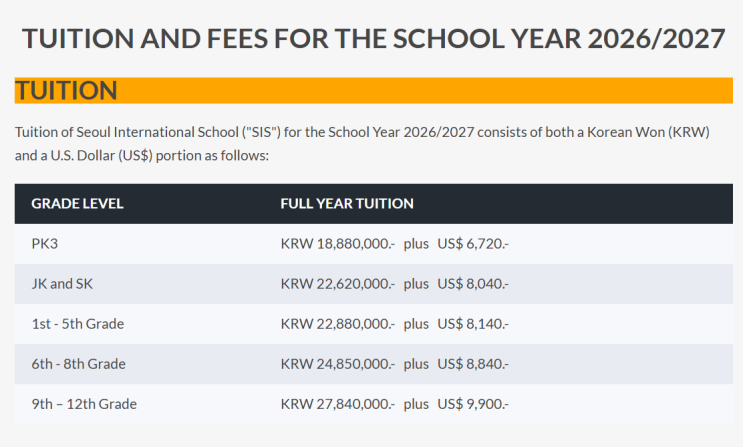Click the US$ 6,720 amount

point(473,243)
